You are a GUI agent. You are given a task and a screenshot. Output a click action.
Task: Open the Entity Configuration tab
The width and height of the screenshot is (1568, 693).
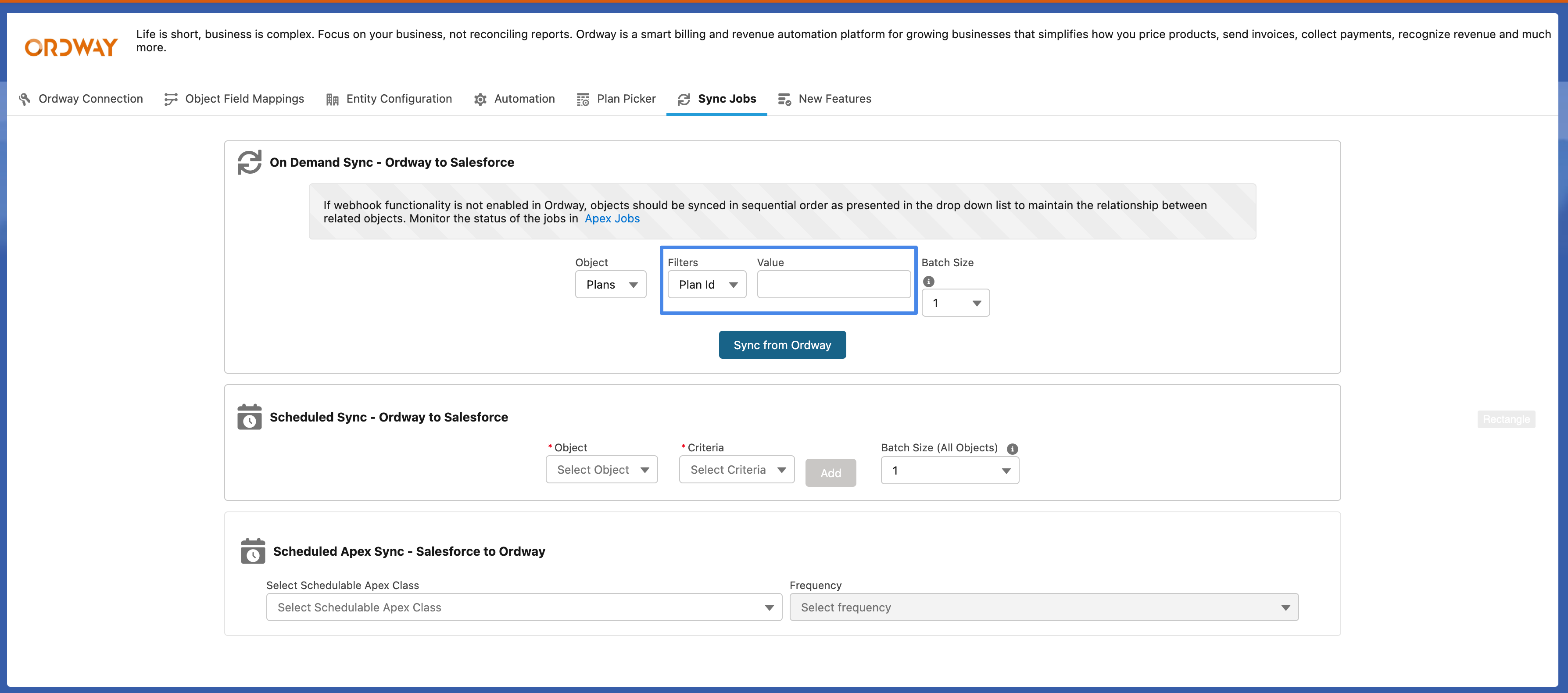click(x=389, y=99)
